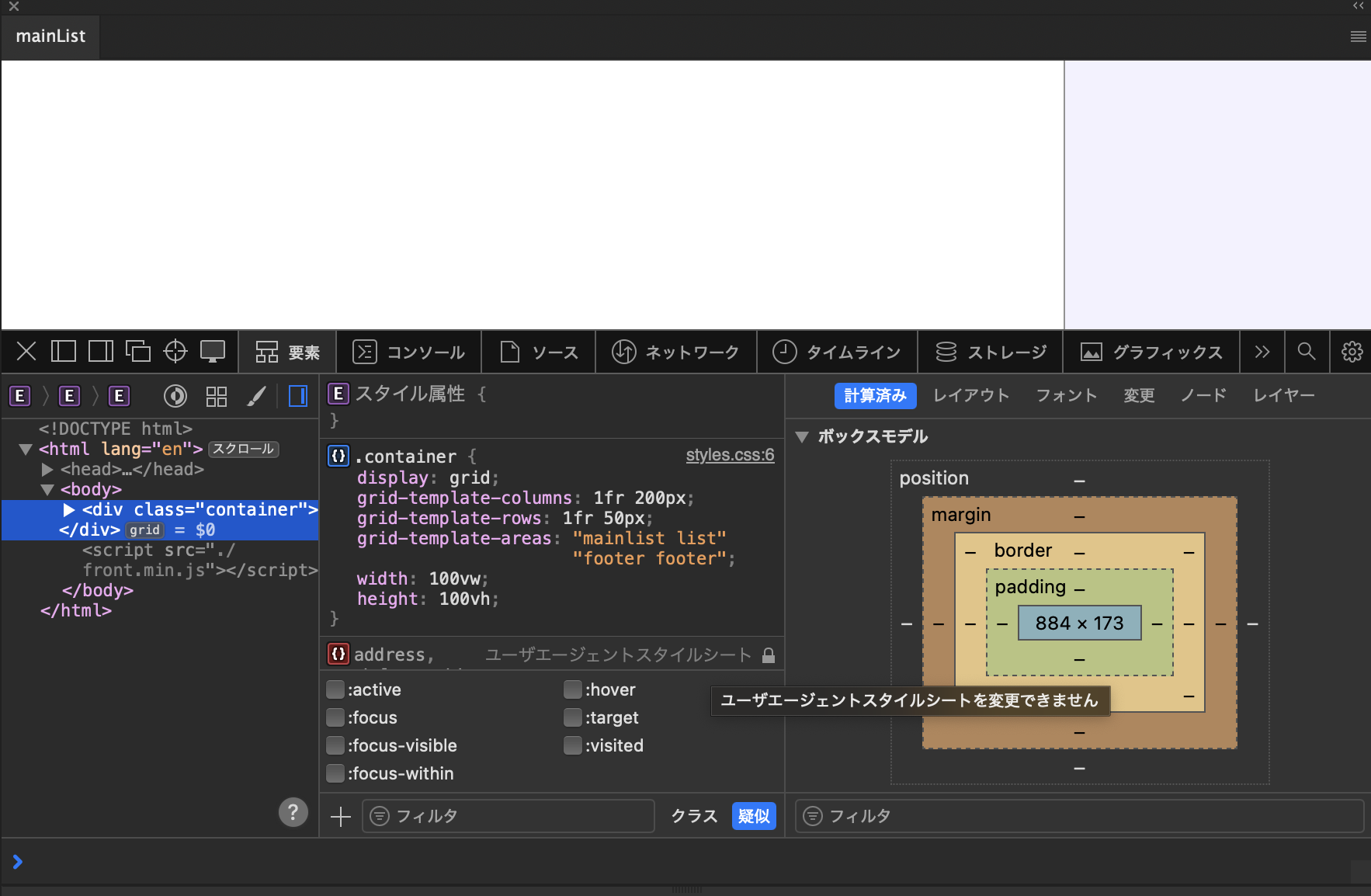Click スクロール badge on html element

(x=244, y=449)
